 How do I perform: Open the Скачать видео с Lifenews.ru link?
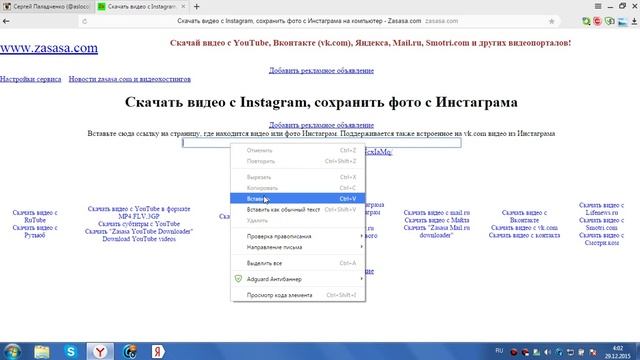coord(601,209)
